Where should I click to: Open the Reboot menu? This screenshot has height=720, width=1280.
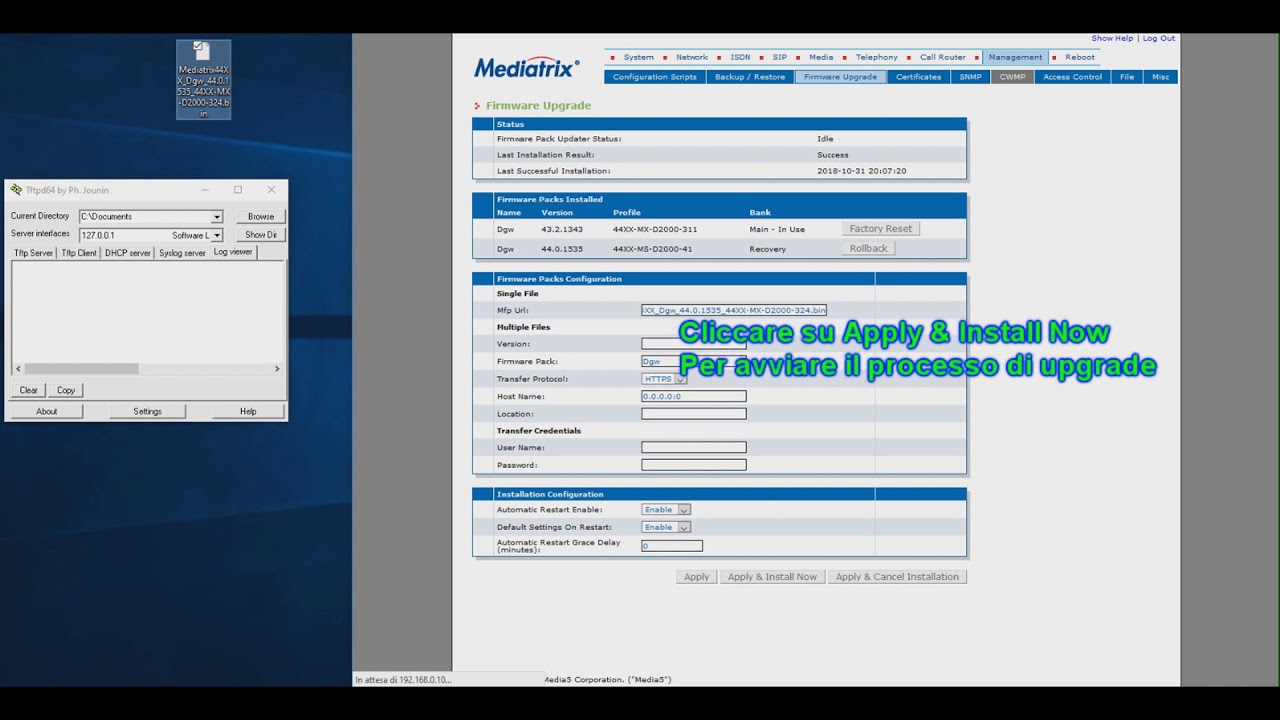tap(1080, 57)
